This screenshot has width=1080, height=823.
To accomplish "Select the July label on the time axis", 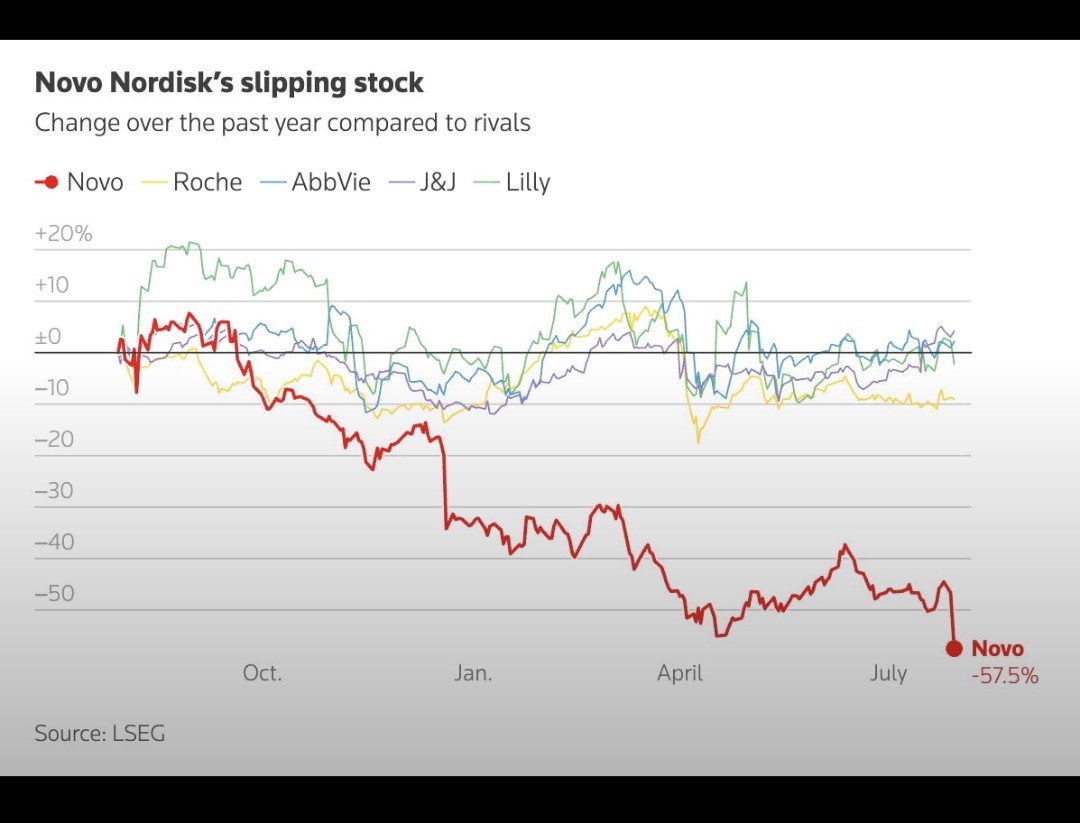I will tap(888, 673).
